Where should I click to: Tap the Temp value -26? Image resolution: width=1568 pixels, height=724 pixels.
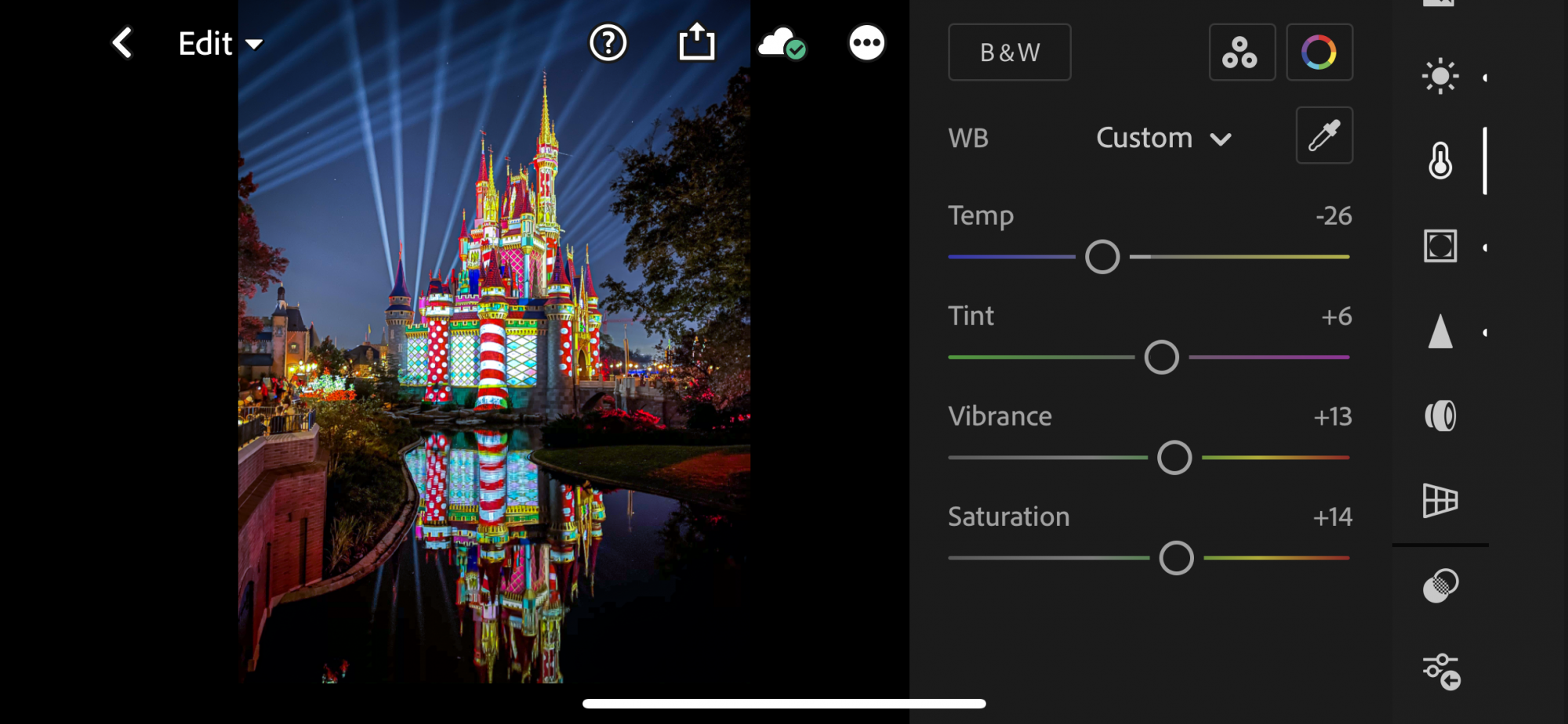tap(1334, 215)
